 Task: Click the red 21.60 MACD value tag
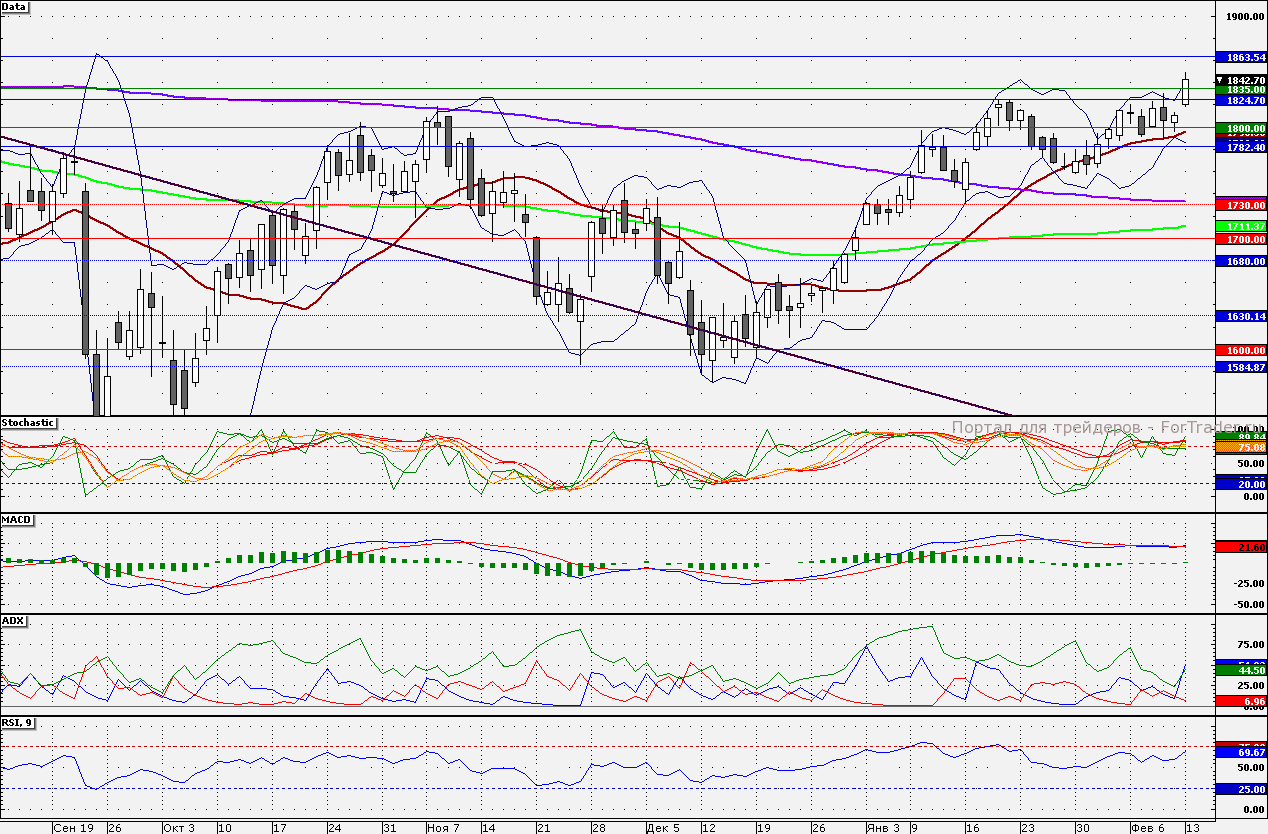pyautogui.click(x=1240, y=547)
